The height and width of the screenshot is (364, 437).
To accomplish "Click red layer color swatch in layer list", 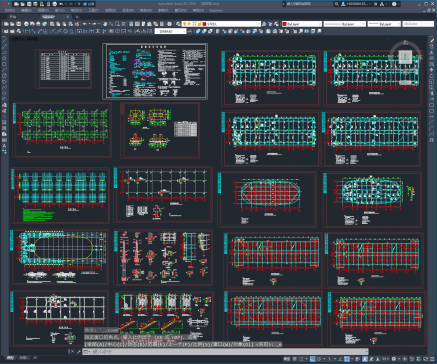I will (204, 24).
